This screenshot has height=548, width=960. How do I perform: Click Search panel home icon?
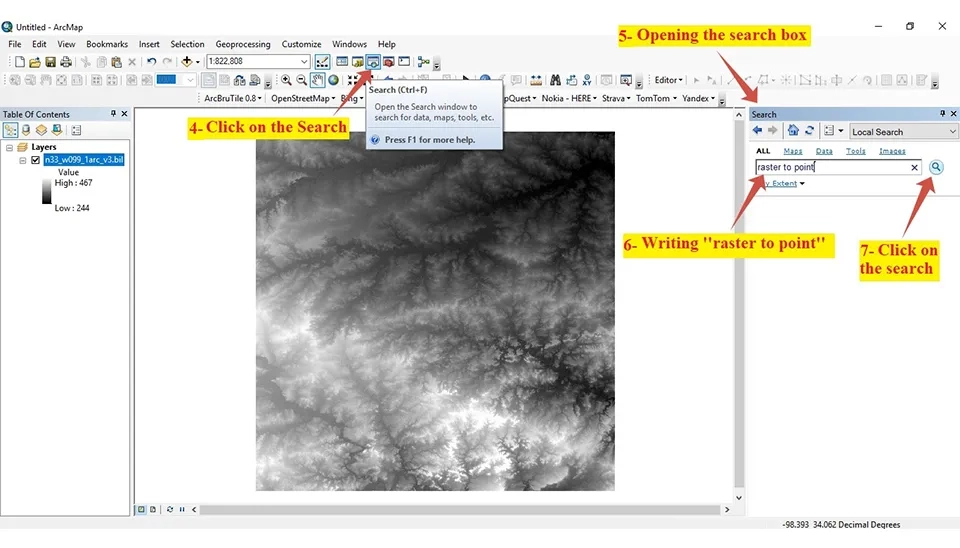click(x=793, y=130)
